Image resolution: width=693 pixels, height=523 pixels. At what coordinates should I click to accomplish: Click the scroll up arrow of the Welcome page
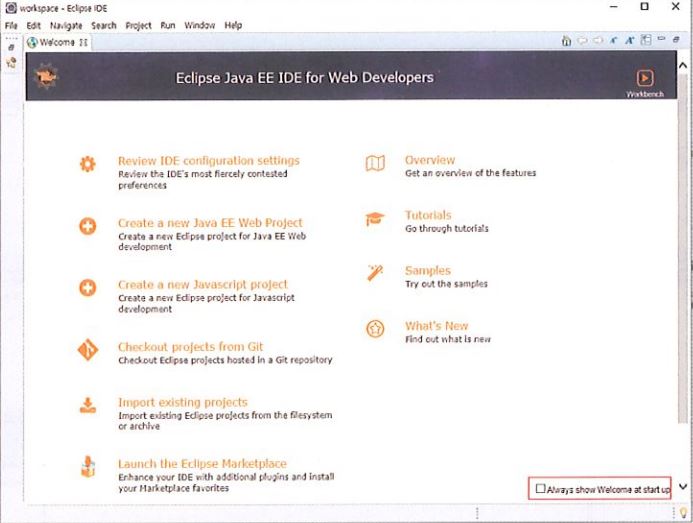point(683,65)
